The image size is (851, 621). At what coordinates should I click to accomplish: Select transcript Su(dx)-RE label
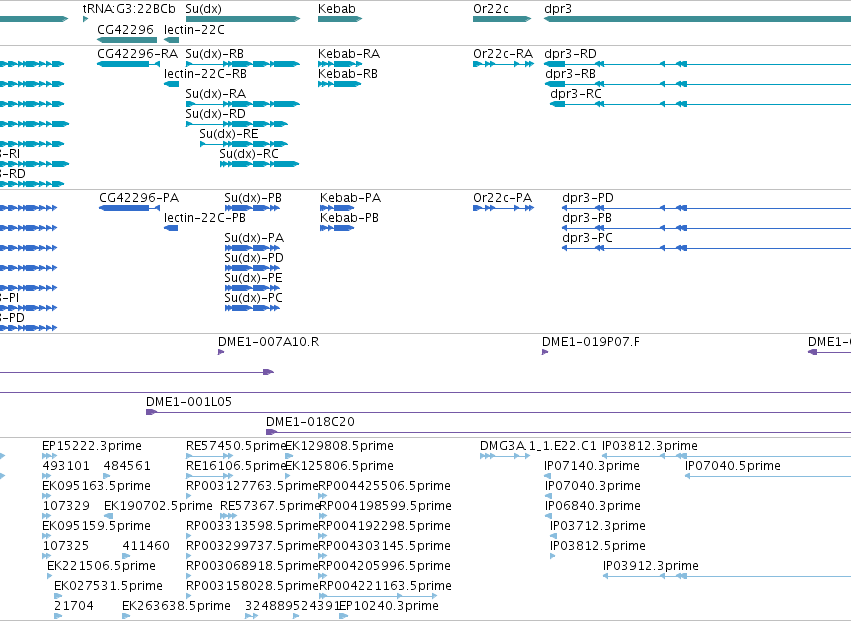(228, 134)
